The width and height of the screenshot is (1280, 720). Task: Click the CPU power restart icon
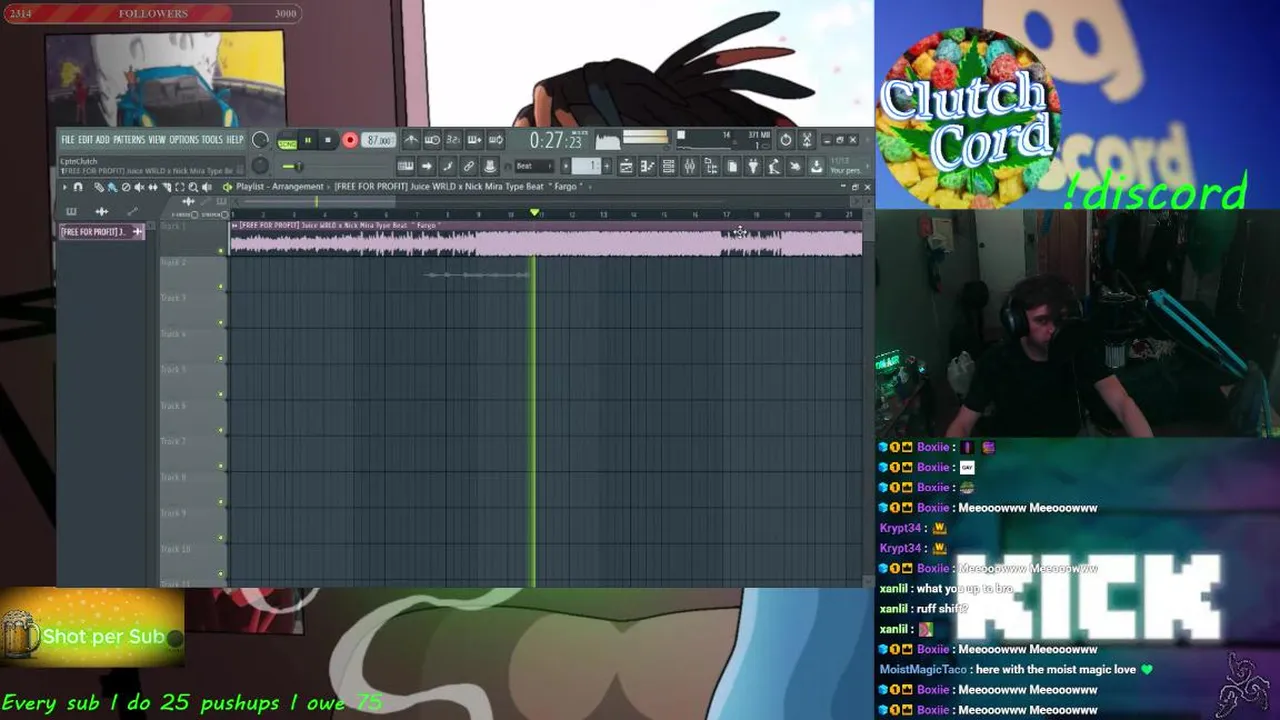pos(786,140)
